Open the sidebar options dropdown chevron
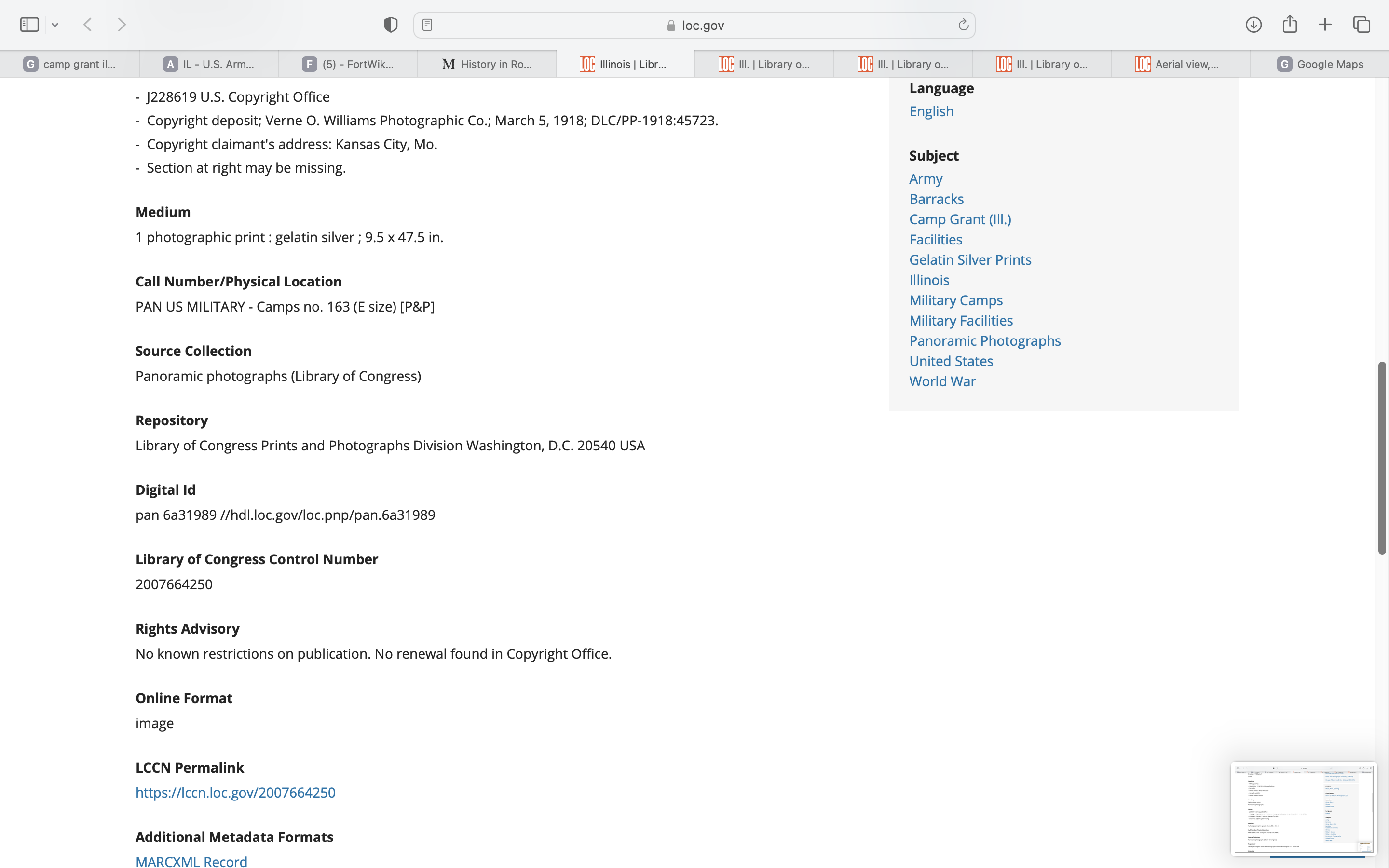The height and width of the screenshot is (868, 1389). point(55,25)
